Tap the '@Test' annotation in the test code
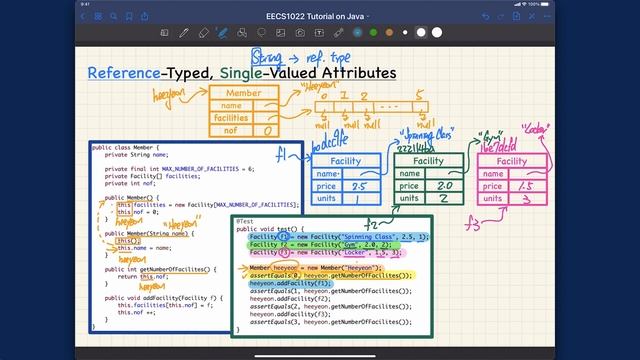The height and width of the screenshot is (360, 640). click(x=245, y=221)
